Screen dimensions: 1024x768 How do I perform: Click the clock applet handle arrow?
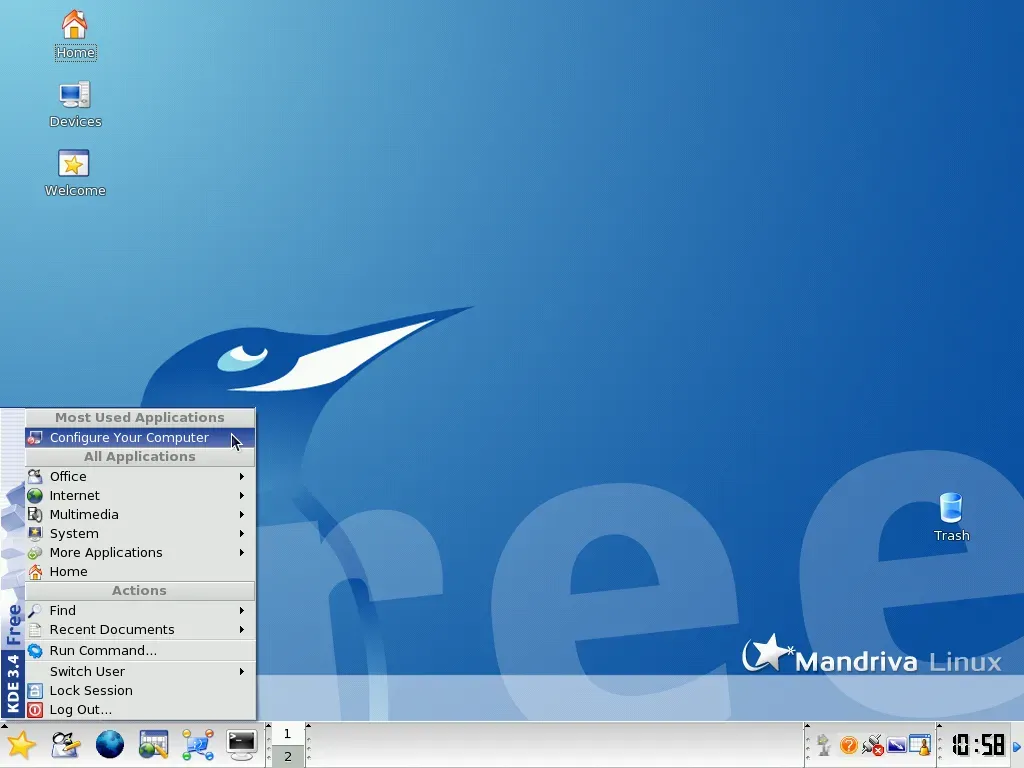tap(939, 726)
